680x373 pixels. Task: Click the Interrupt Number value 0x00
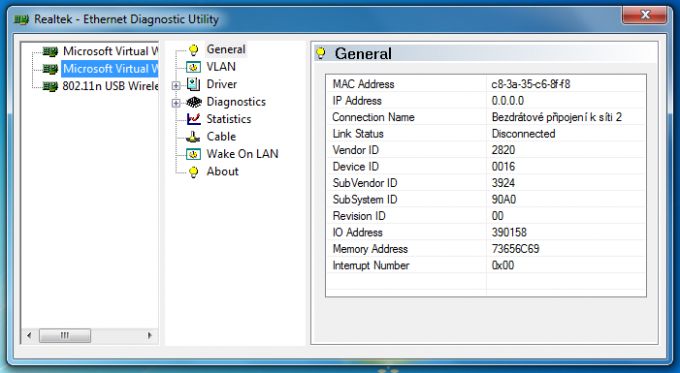[x=503, y=265]
